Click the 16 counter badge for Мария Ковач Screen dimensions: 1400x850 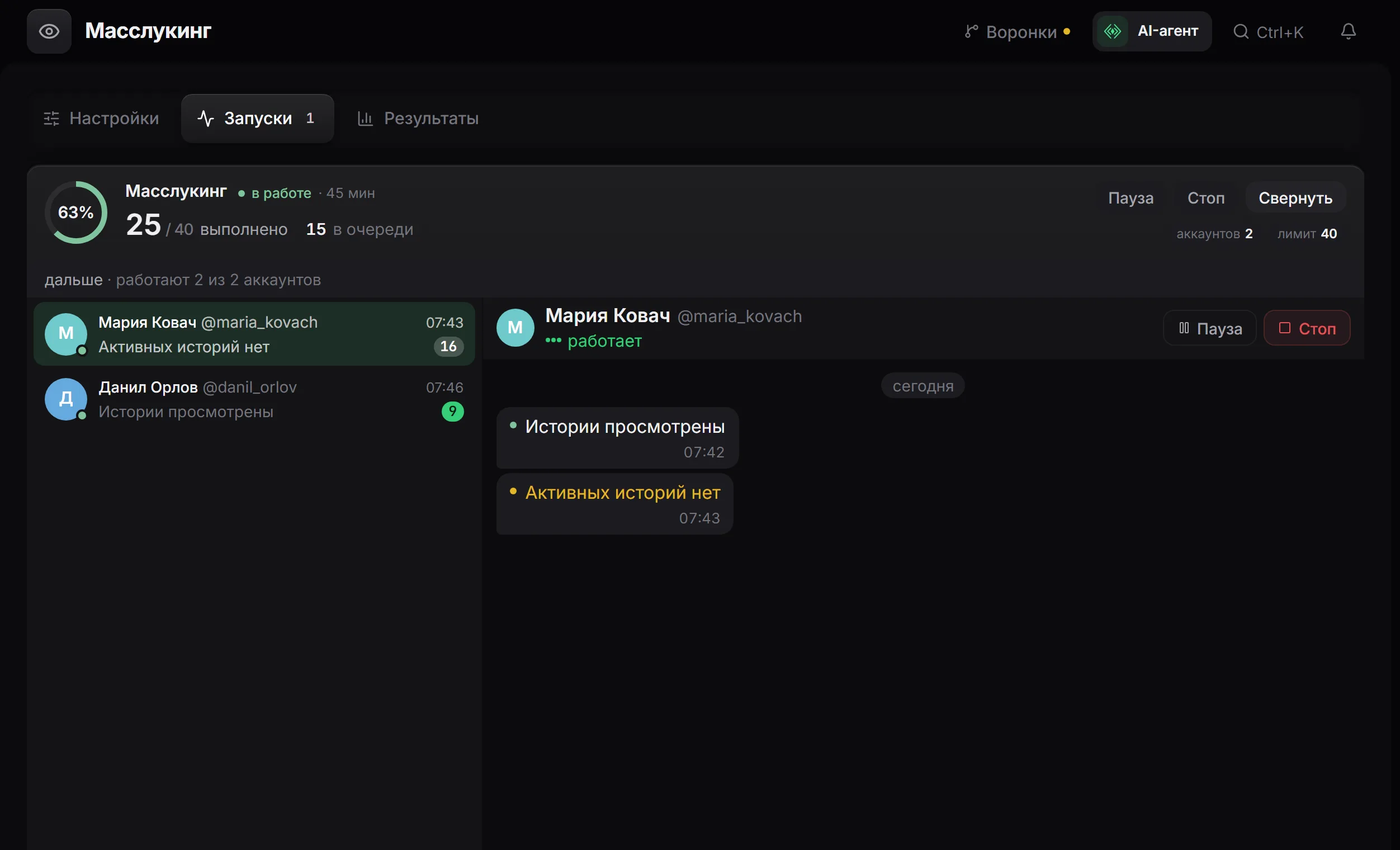point(448,346)
